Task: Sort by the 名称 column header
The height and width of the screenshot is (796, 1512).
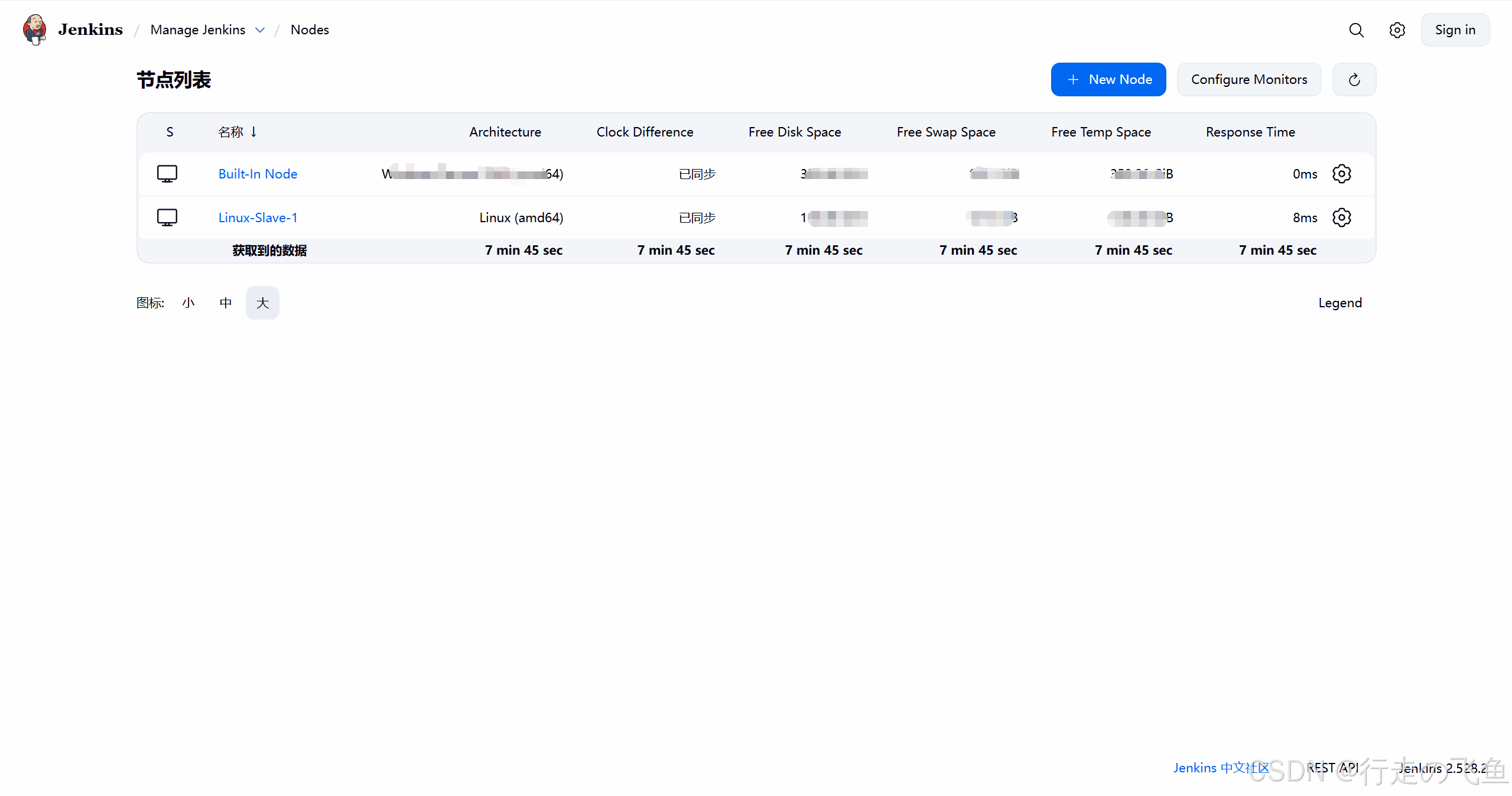Action: [x=238, y=132]
